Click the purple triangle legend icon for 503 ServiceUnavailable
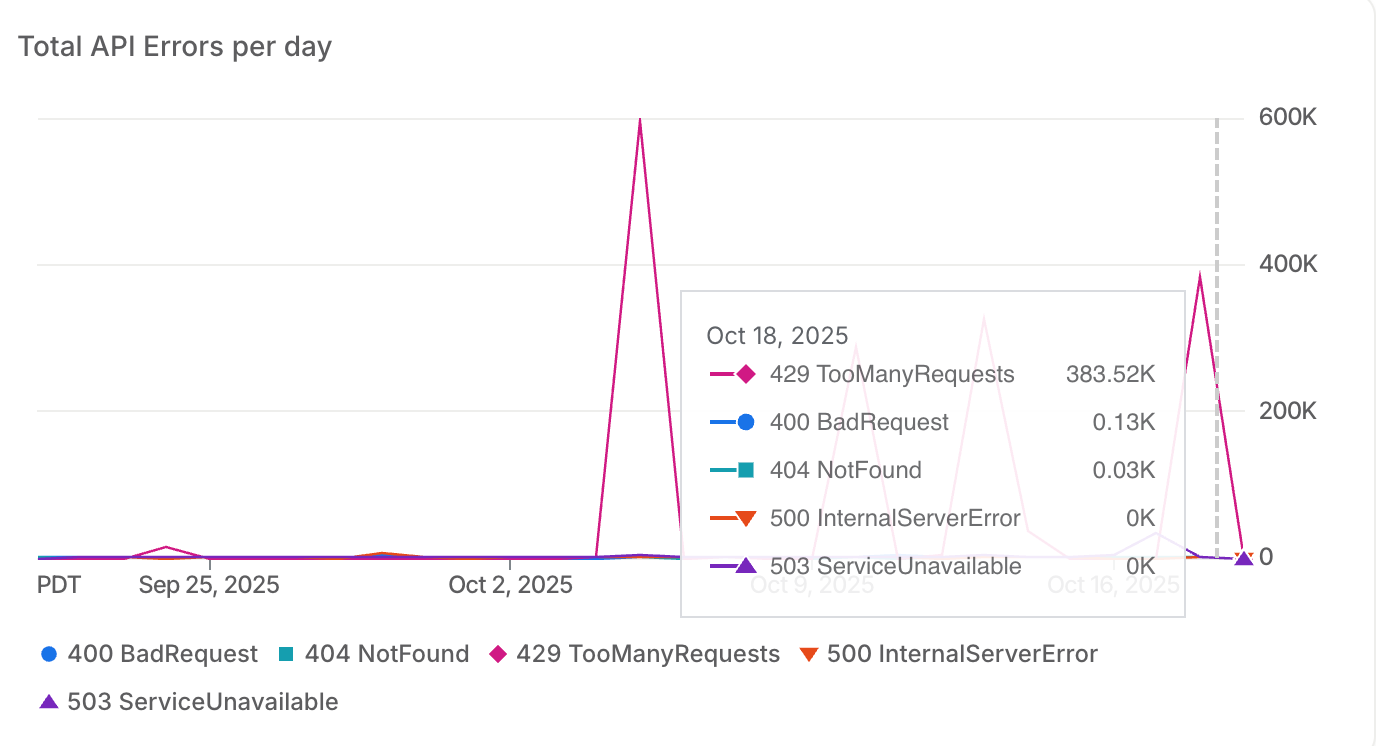The height and width of the screenshot is (746, 1378). 49,702
